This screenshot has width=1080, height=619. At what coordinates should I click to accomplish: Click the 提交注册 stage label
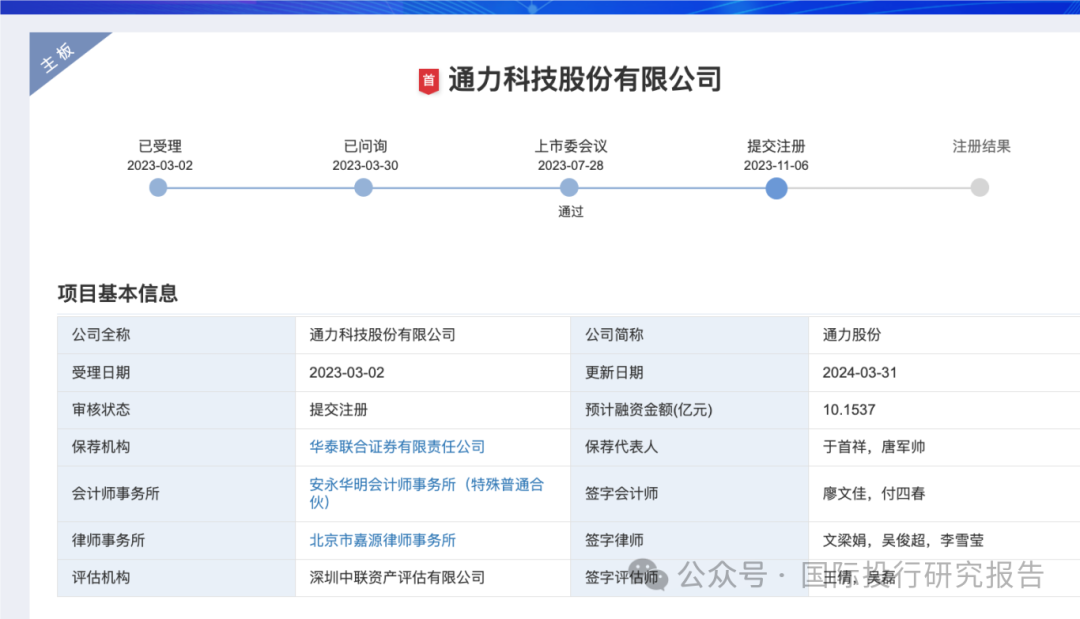tap(776, 146)
